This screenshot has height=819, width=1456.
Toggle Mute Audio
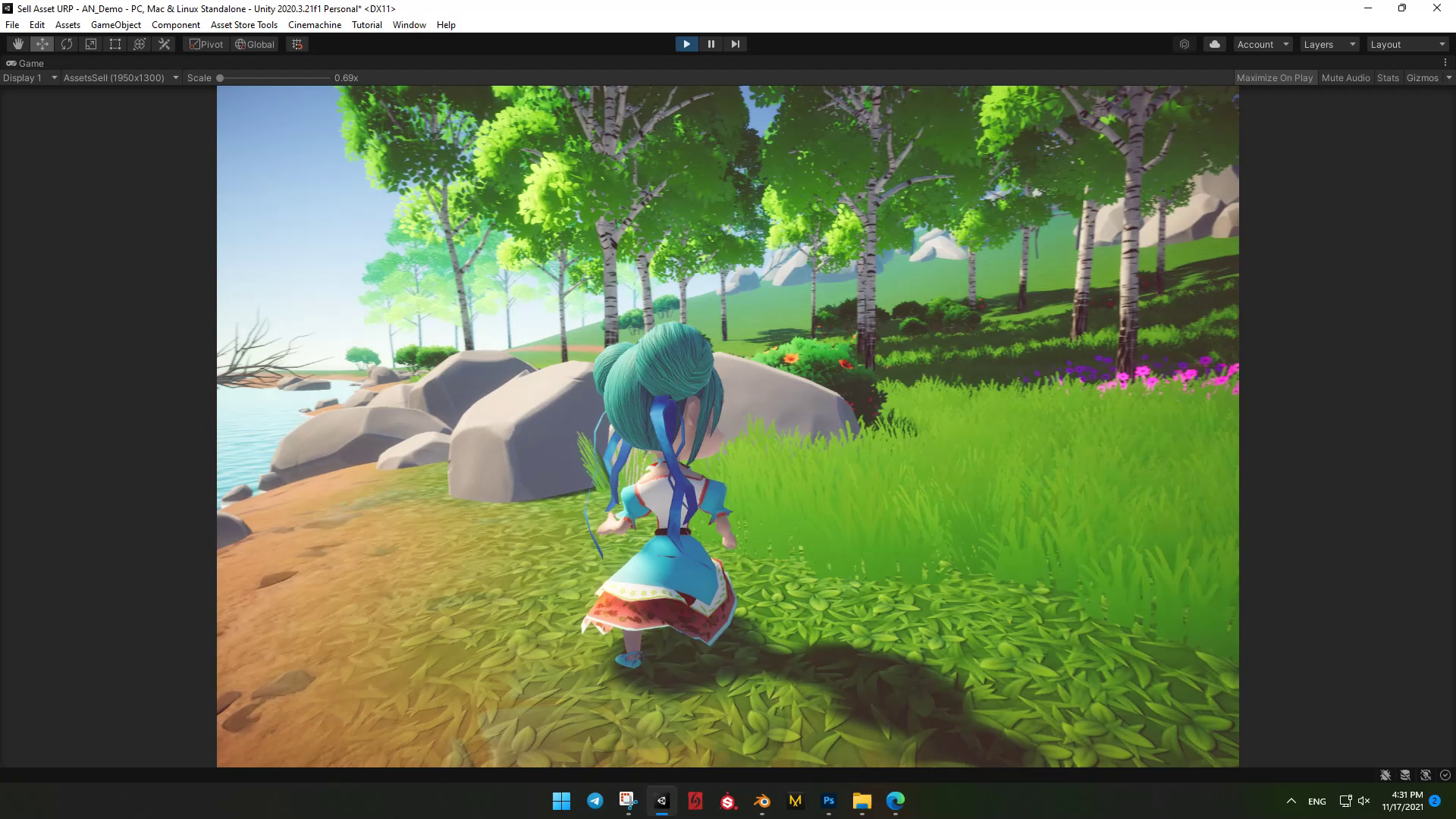1345,77
